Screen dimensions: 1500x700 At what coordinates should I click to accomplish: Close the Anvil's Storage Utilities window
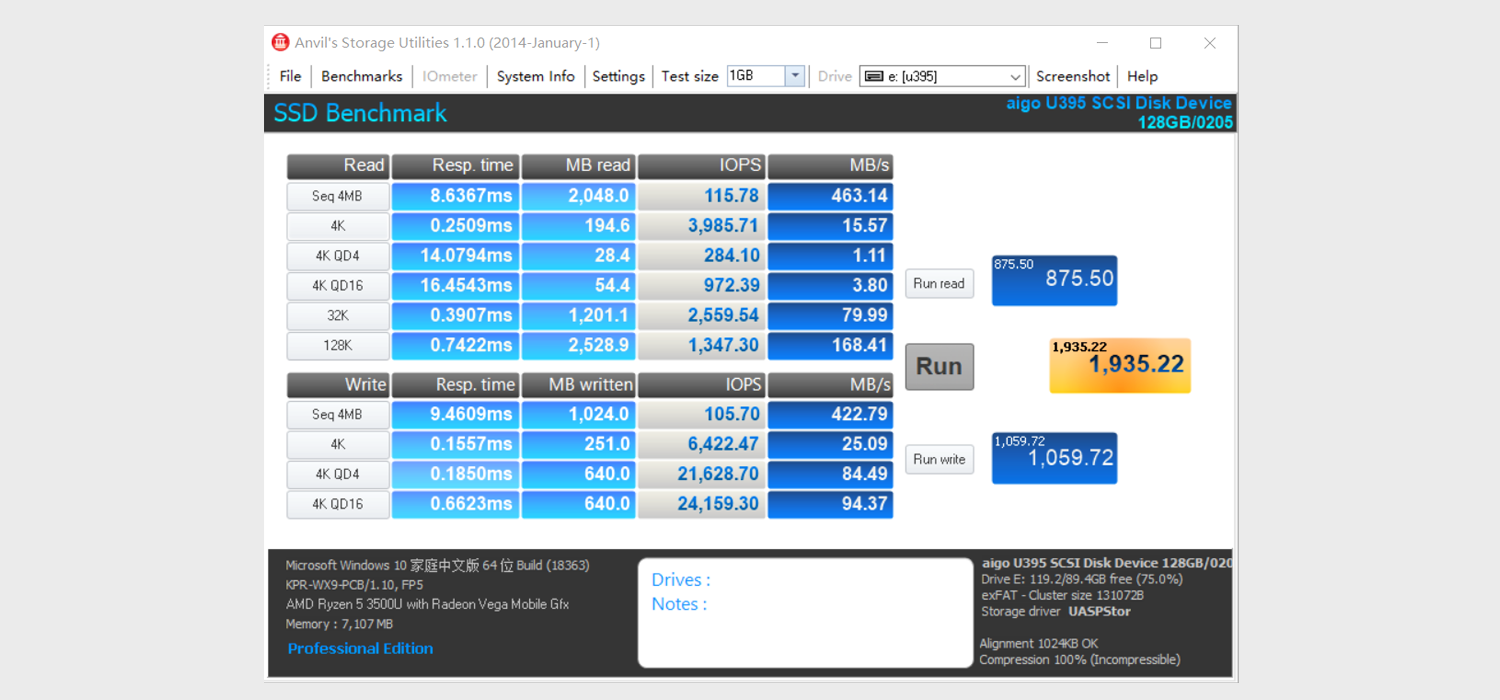click(1210, 43)
